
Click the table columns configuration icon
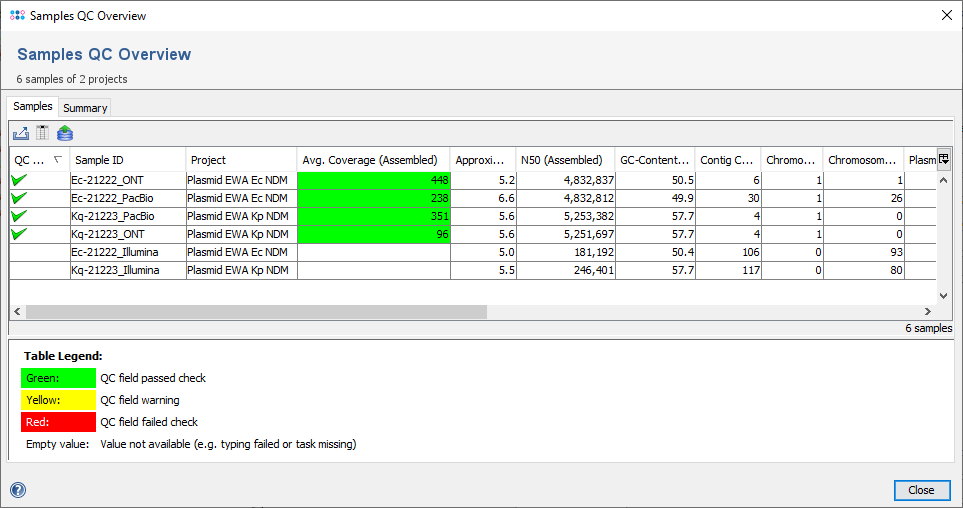tap(42, 133)
